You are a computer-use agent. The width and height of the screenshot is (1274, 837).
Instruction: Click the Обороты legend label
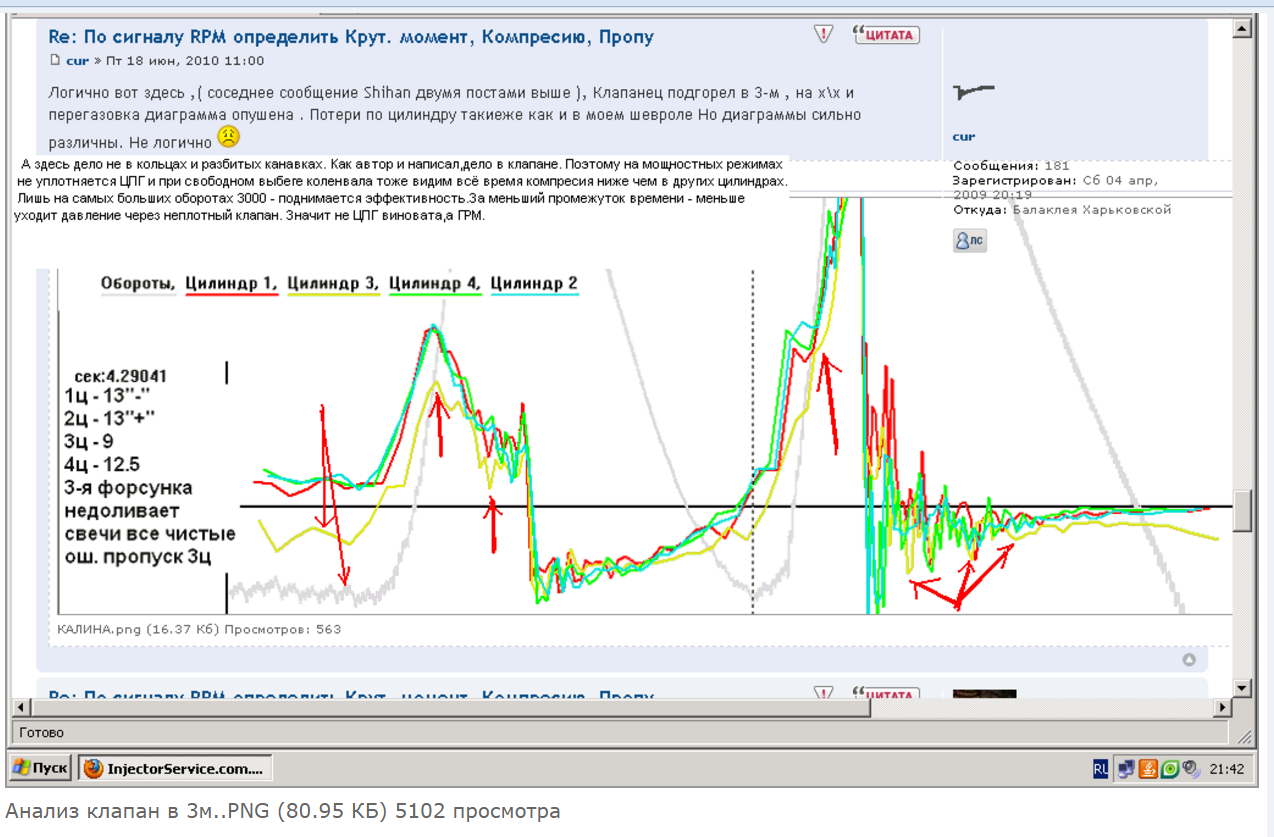coord(138,284)
